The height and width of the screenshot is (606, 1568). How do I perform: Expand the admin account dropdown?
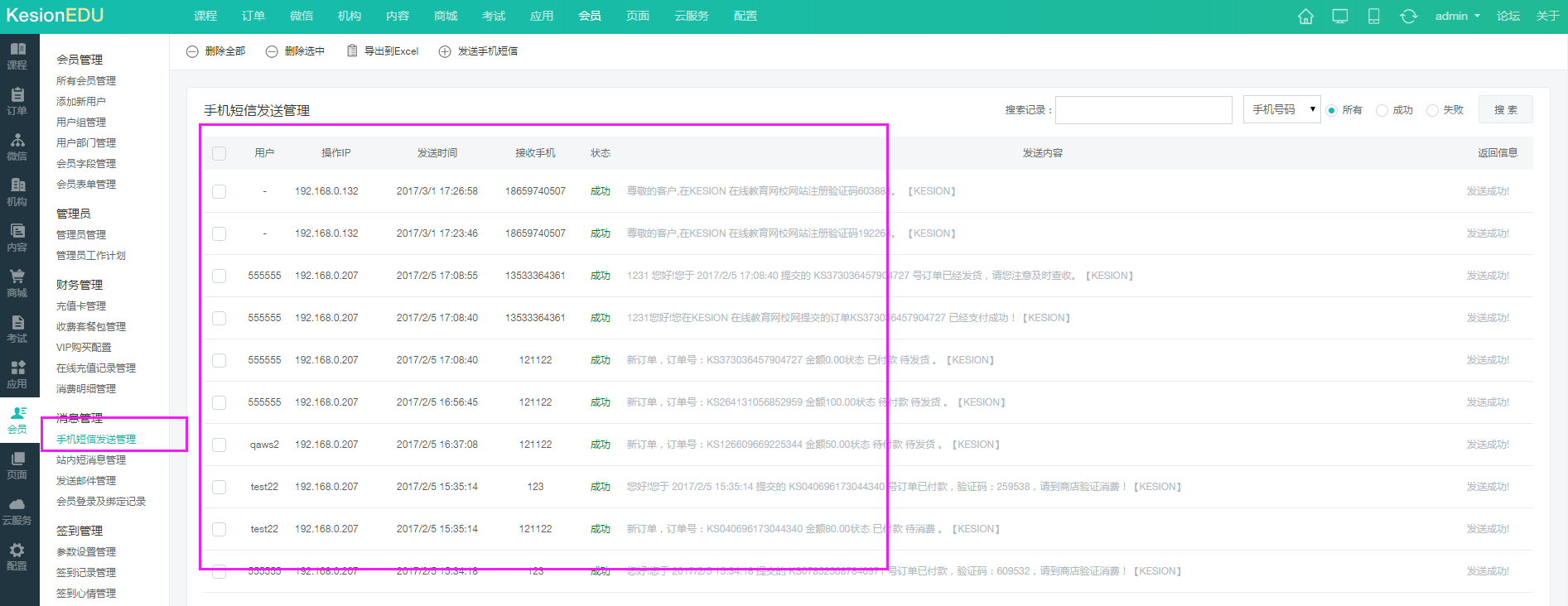(x=1457, y=17)
